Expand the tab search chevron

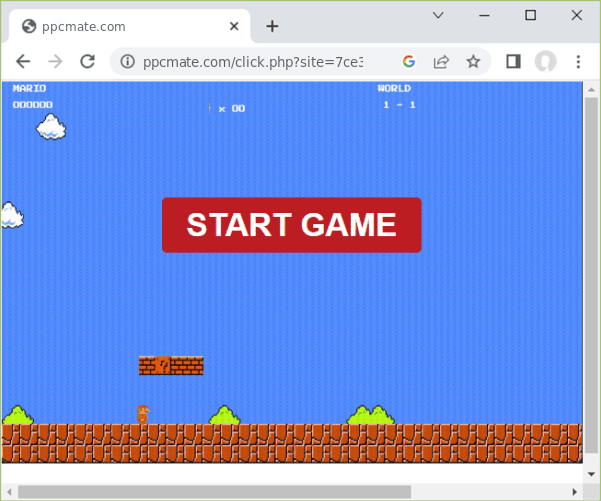438,15
